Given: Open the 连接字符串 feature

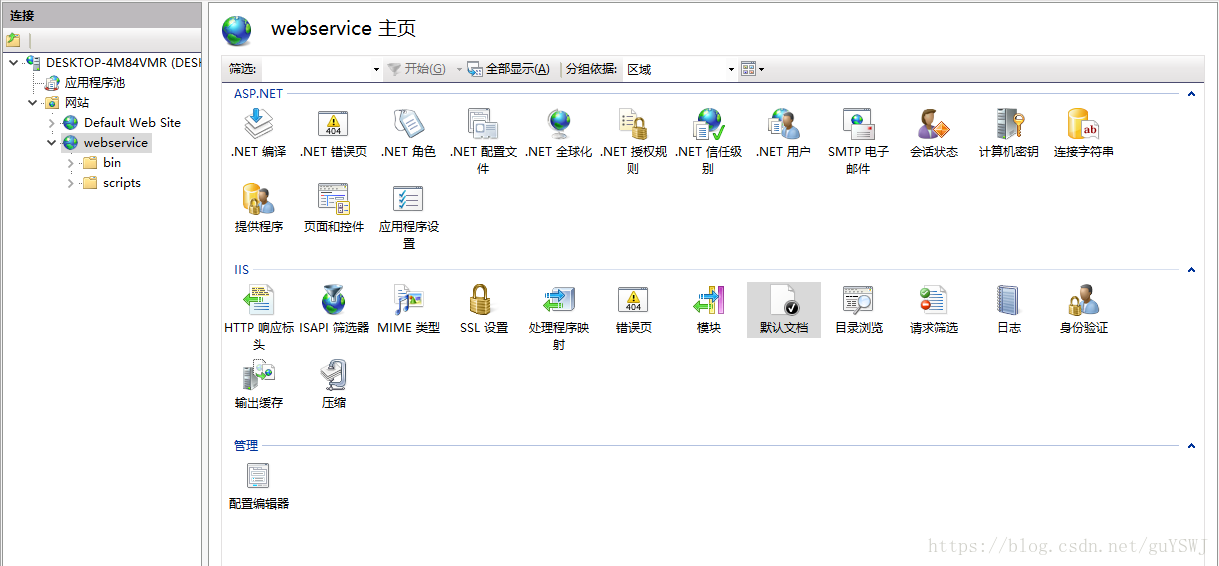Looking at the screenshot, I should (1083, 134).
